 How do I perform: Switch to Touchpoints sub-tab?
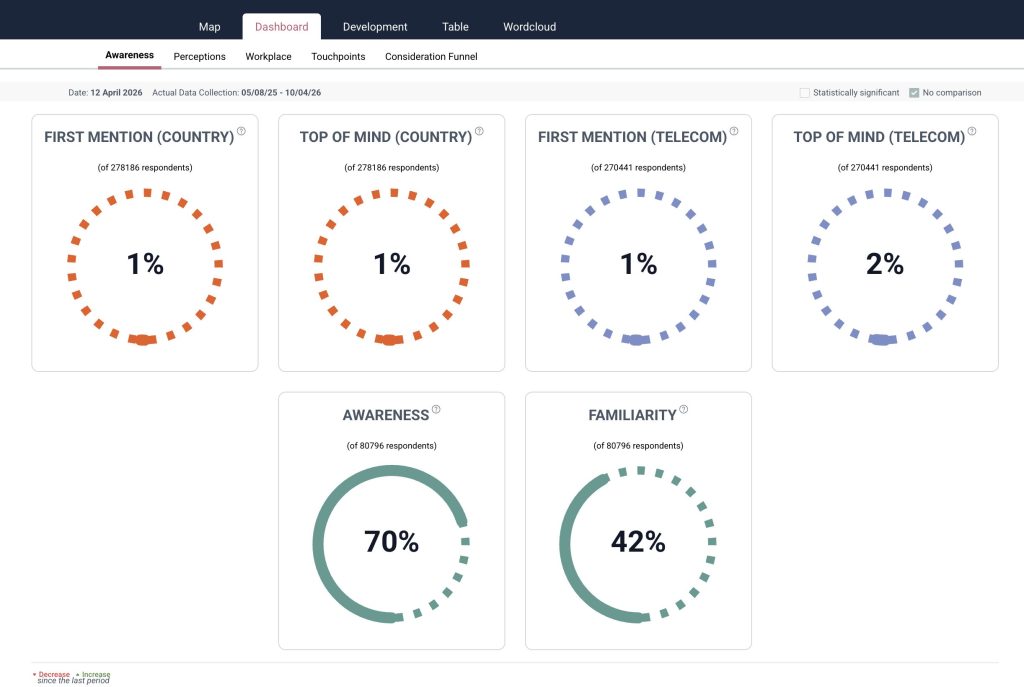338,57
